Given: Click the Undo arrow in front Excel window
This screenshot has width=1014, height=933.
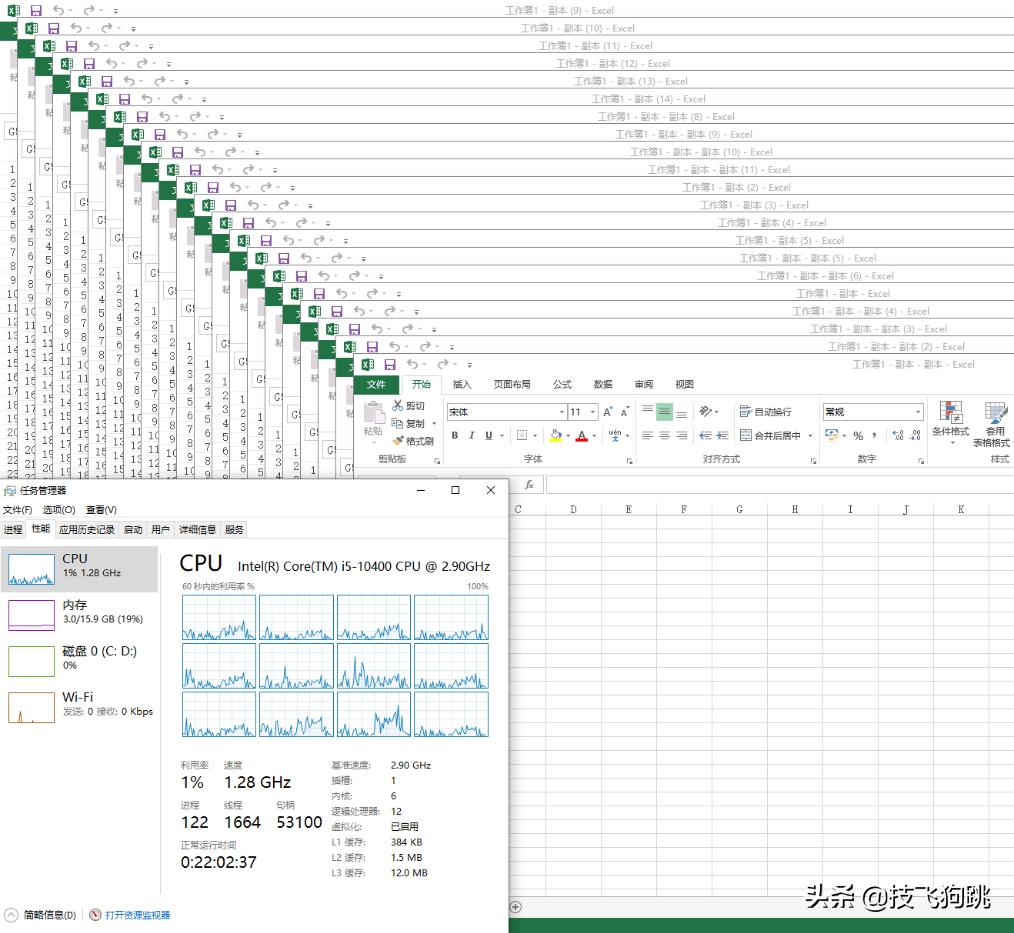Looking at the screenshot, I should [412, 365].
